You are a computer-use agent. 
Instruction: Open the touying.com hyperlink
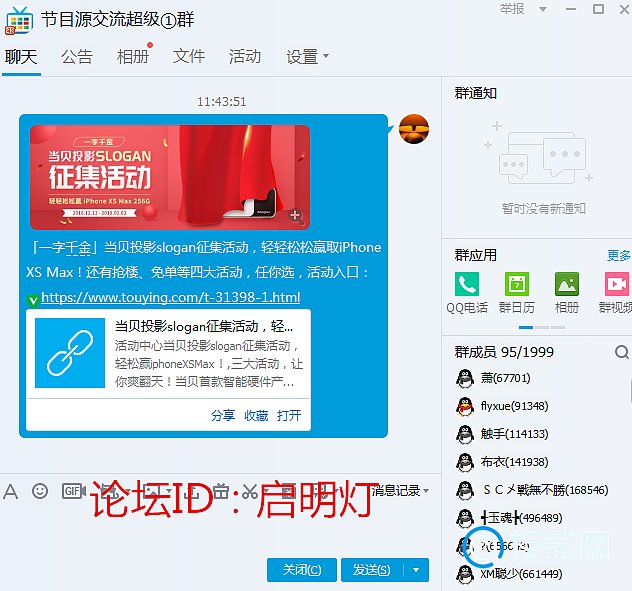[x=170, y=298]
